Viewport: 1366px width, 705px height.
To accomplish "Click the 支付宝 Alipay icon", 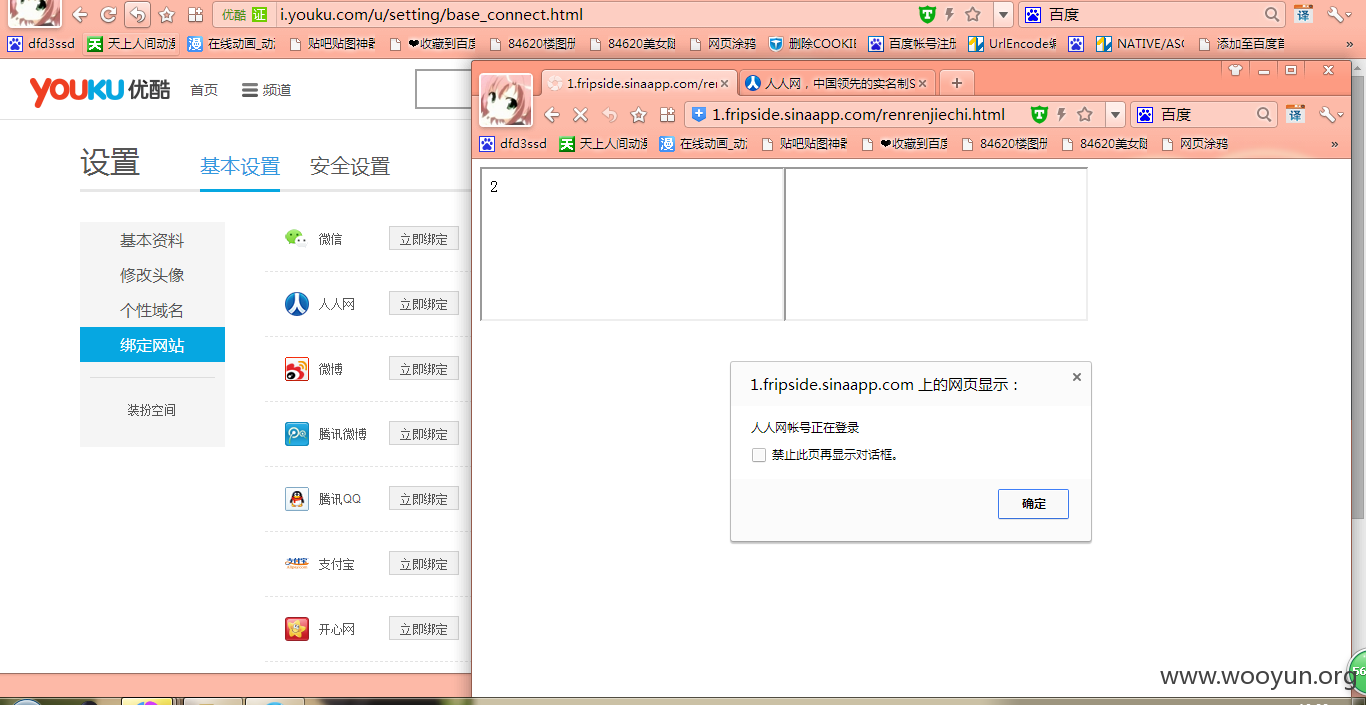I will point(297,564).
